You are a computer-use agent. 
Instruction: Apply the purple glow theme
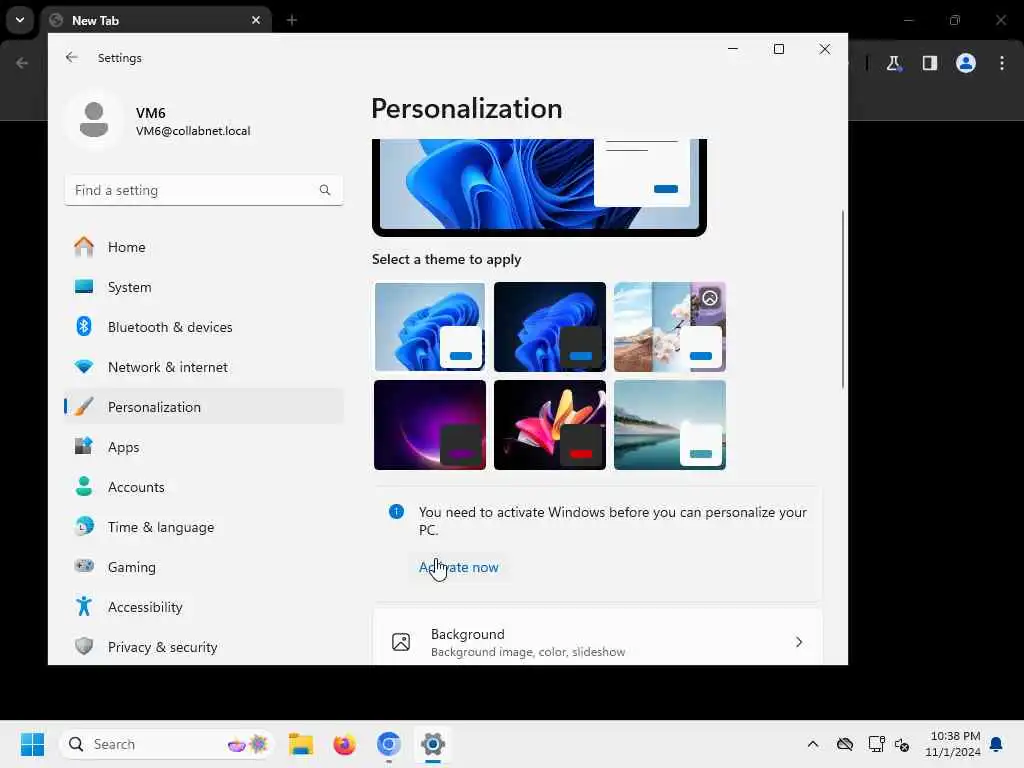(x=430, y=424)
